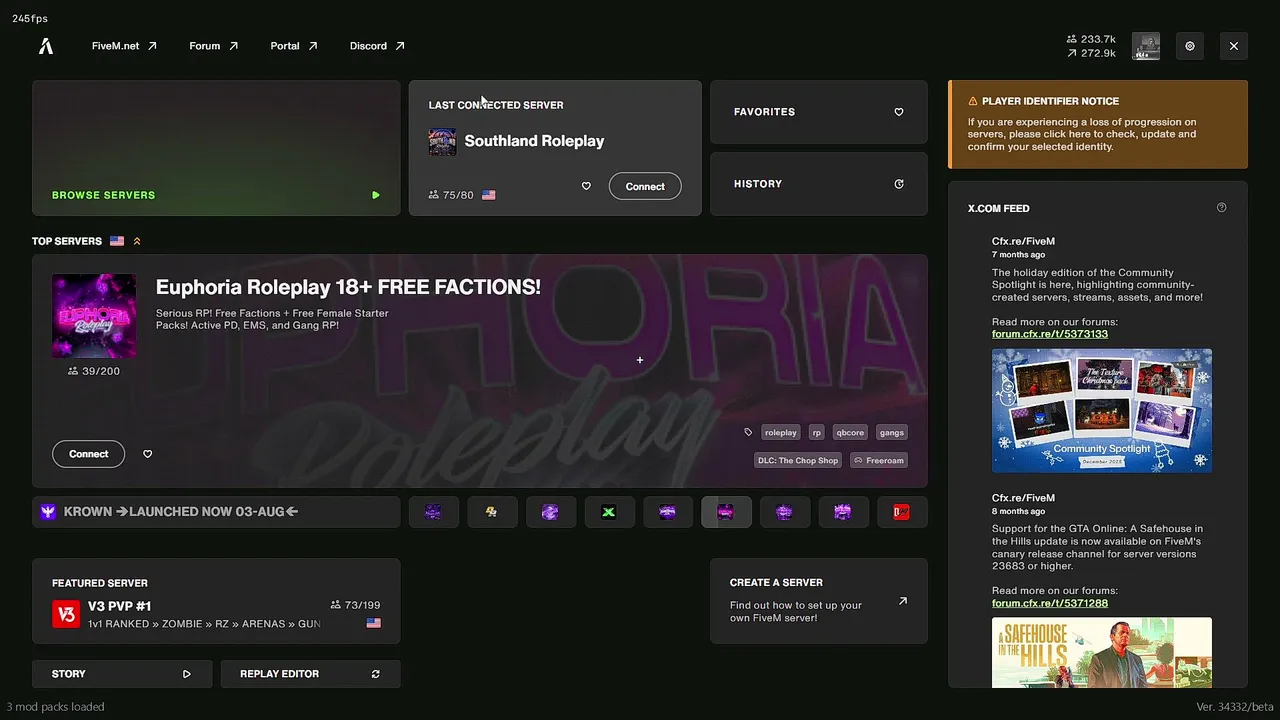This screenshot has width=1280, height=720.
Task: Open the user avatar profile thumbnail
Action: 1146,46
